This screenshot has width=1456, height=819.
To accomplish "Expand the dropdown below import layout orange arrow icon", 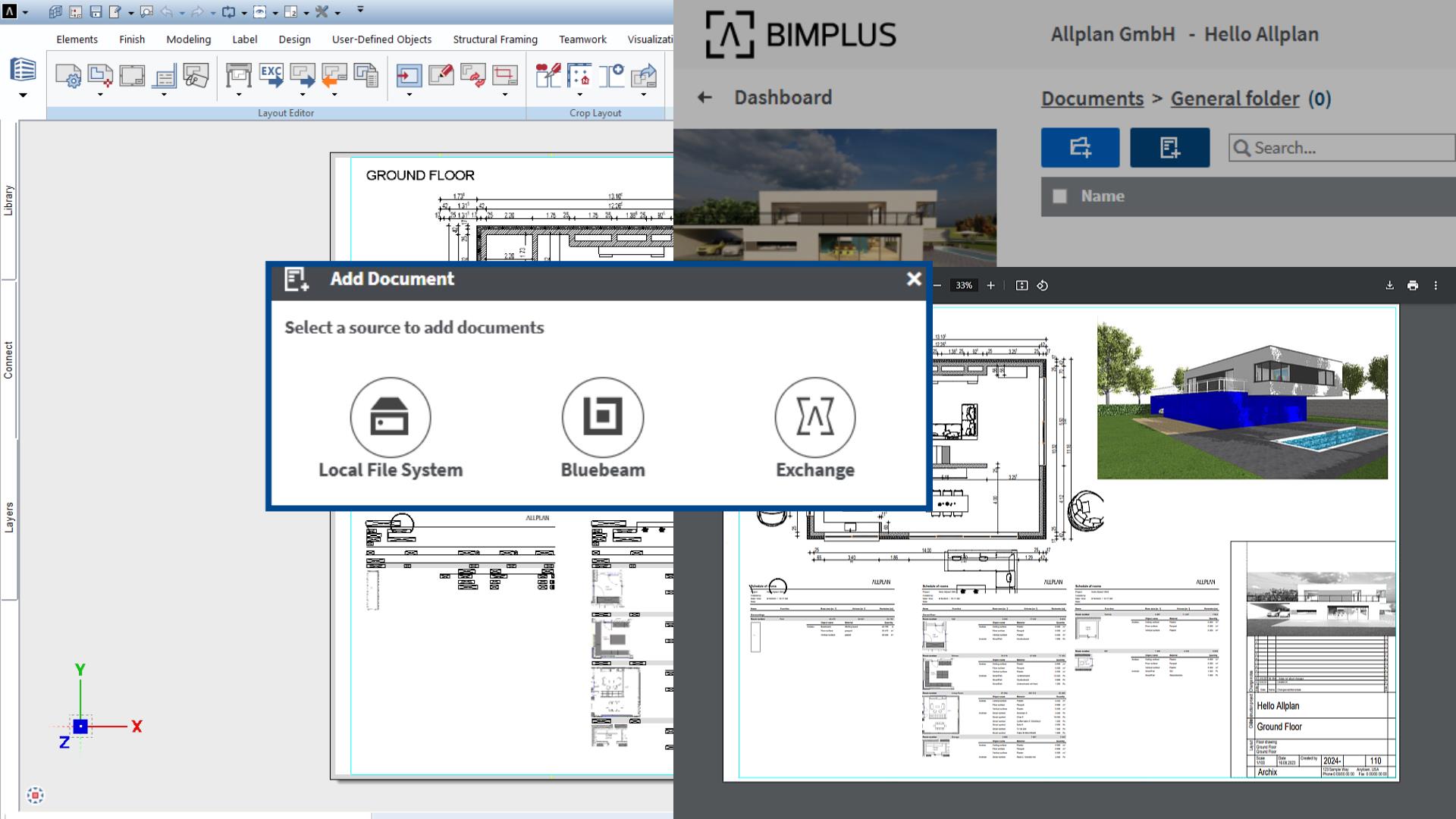I will [334, 95].
